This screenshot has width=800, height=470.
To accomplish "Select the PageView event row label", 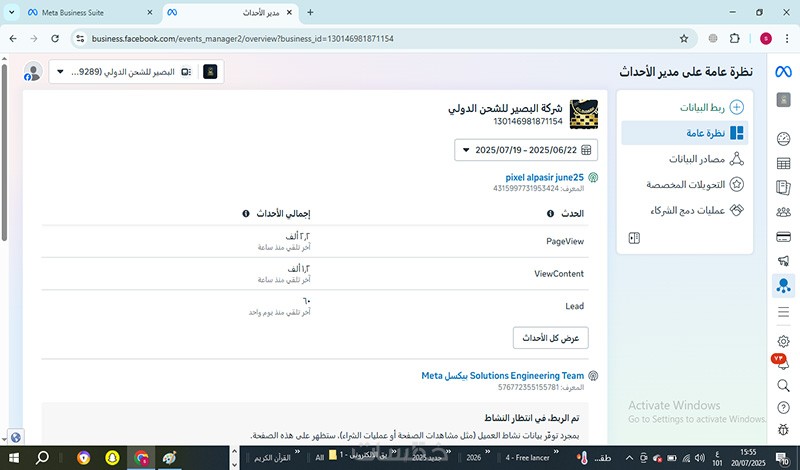I will point(565,241).
